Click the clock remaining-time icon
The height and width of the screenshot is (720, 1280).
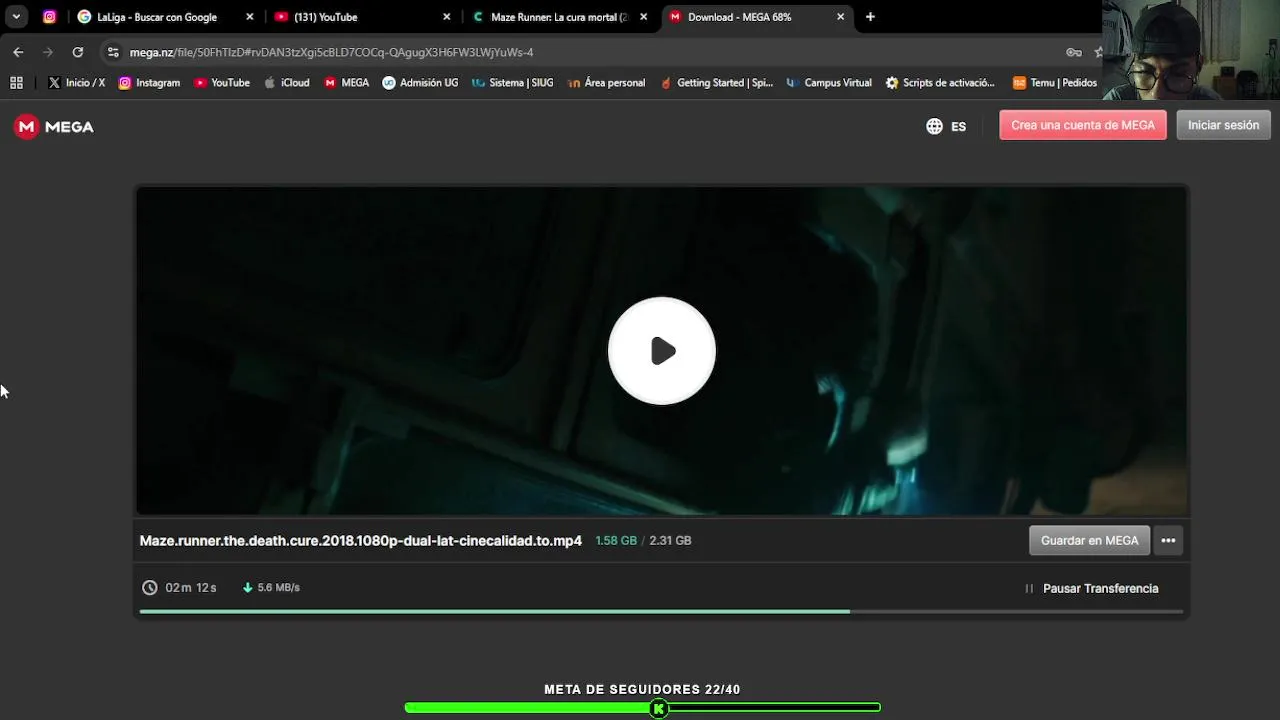click(150, 588)
